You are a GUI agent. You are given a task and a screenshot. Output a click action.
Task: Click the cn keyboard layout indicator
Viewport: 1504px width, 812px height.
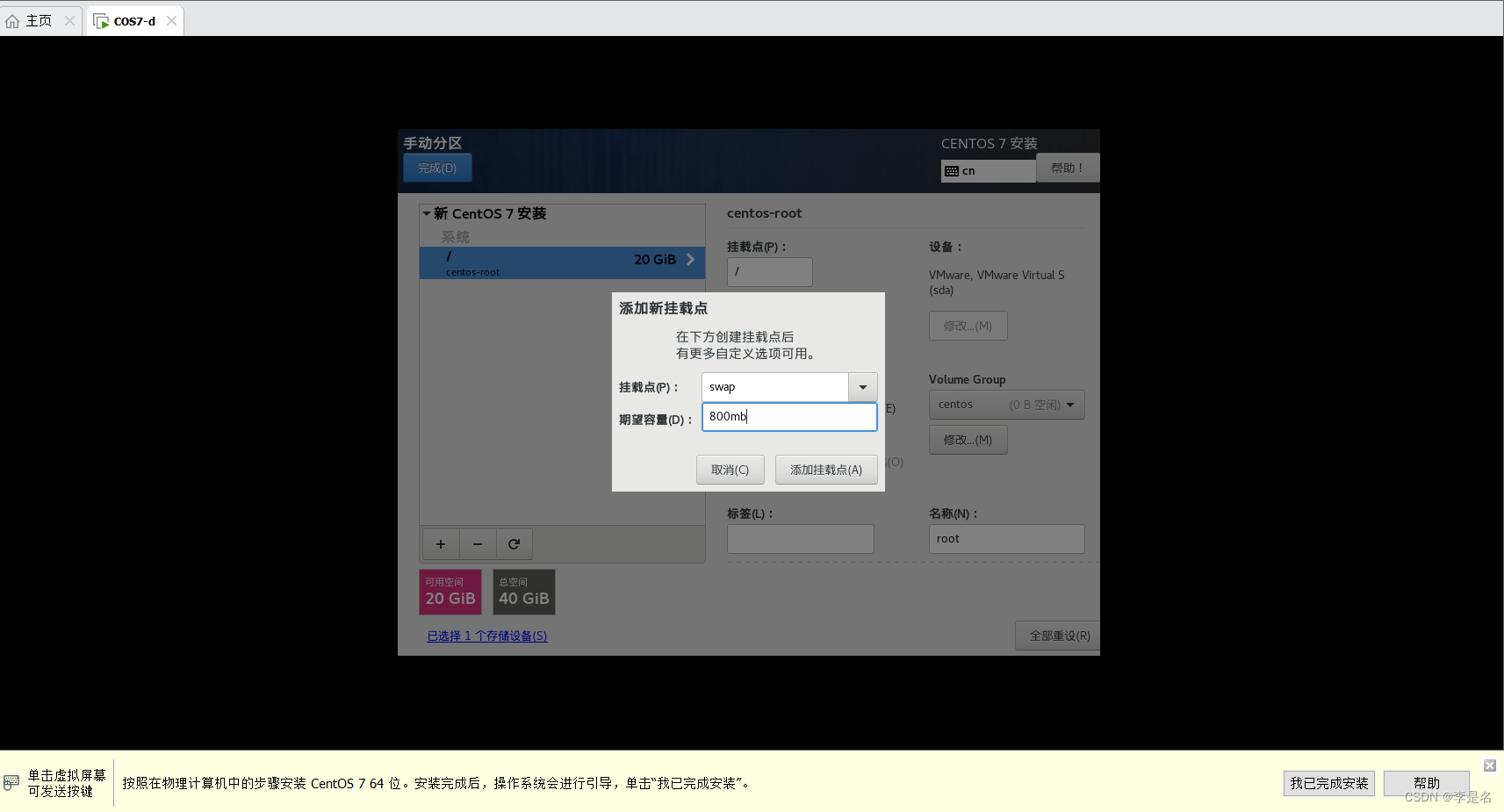coord(989,171)
